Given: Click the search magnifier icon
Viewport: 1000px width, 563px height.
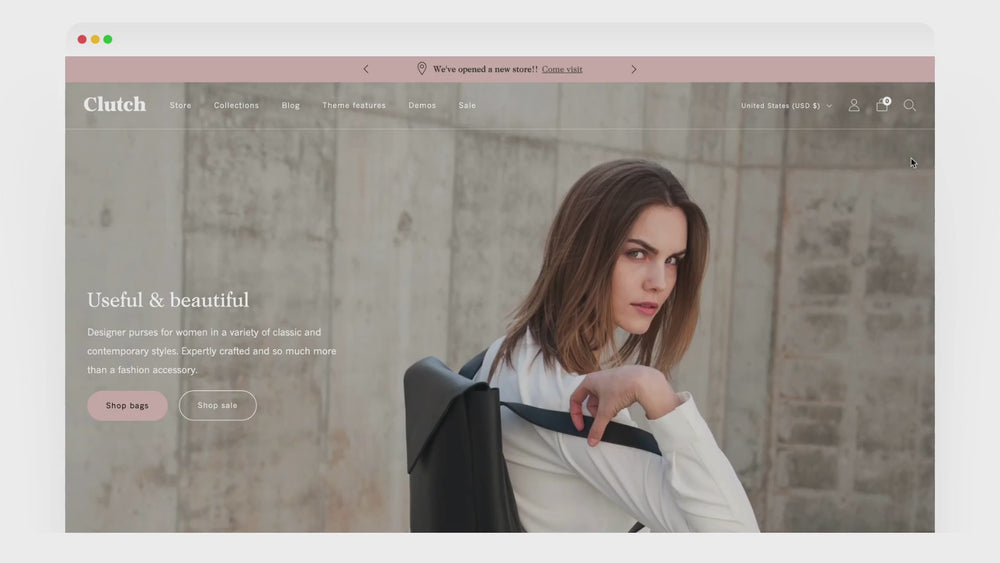Looking at the screenshot, I should point(910,105).
